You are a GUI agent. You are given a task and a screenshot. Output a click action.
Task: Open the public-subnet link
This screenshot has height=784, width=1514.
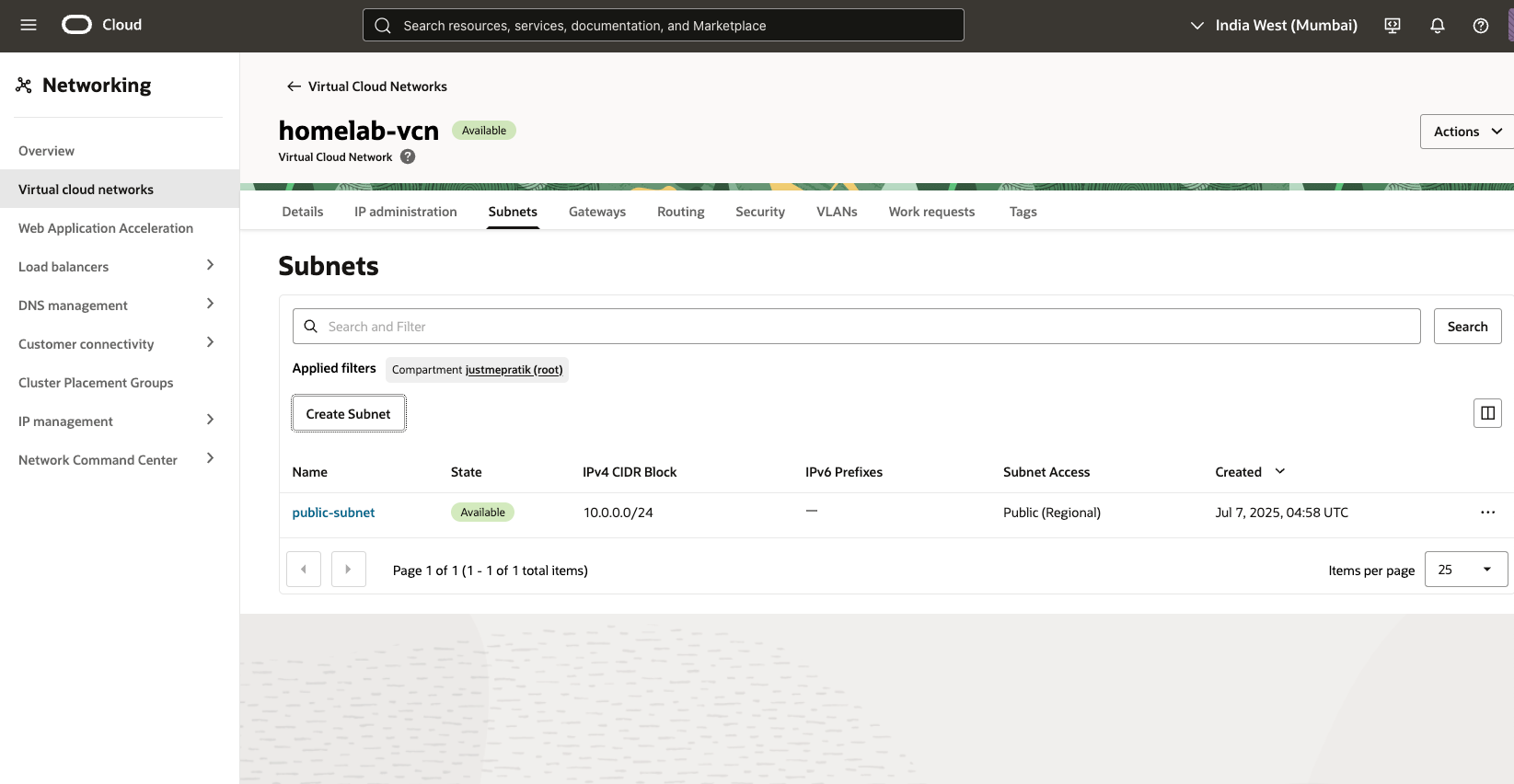(333, 513)
